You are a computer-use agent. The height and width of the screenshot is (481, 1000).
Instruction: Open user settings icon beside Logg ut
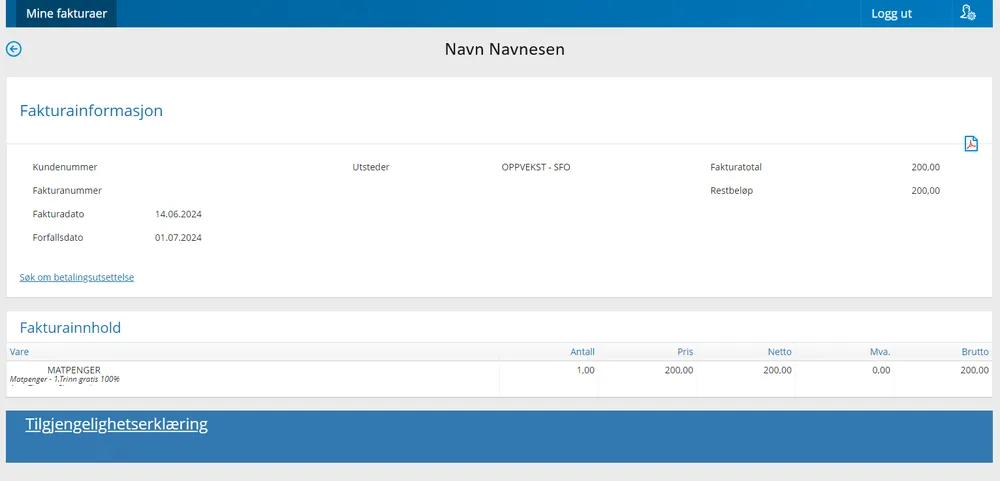tap(967, 13)
